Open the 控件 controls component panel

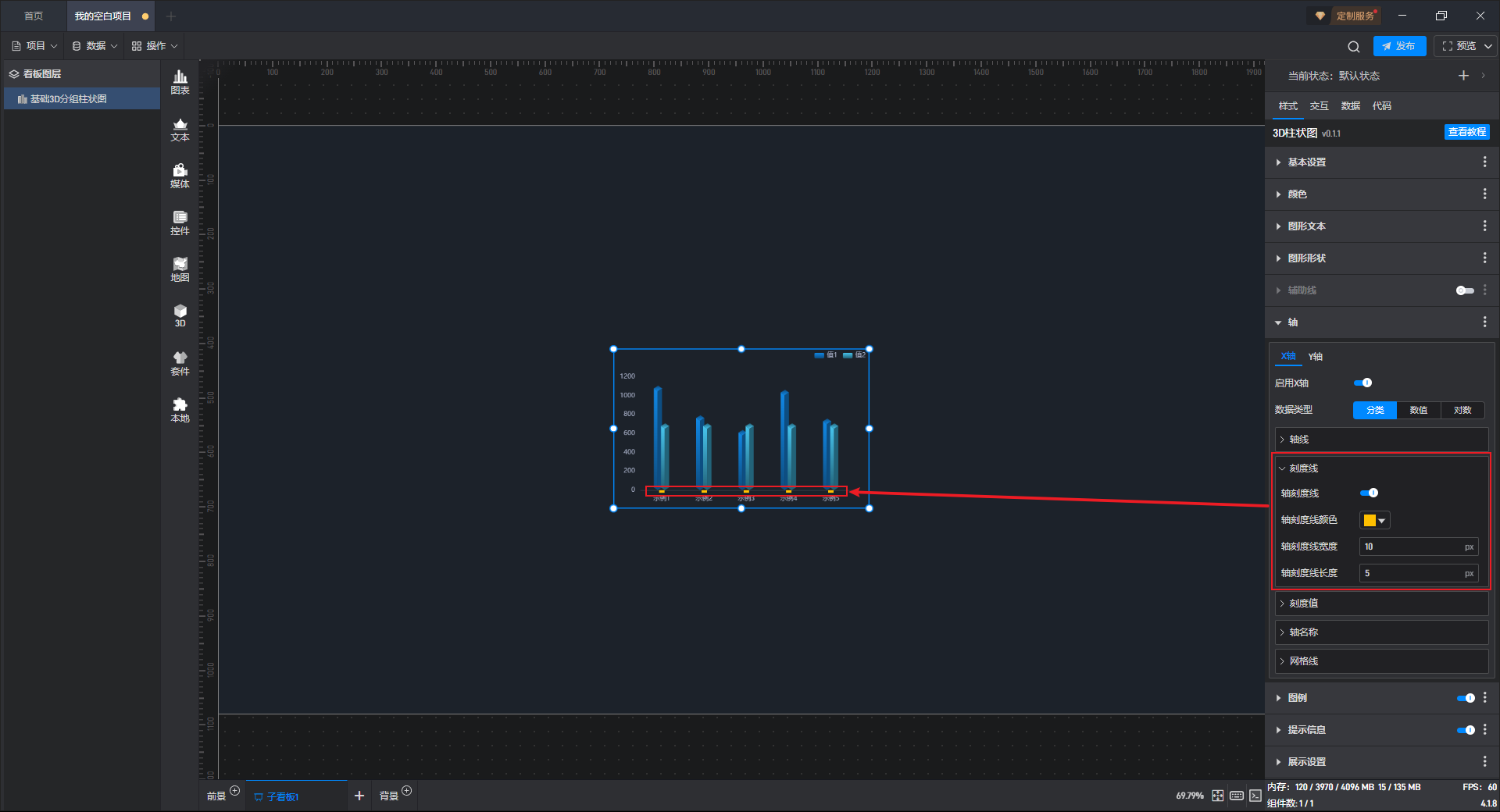point(180,223)
